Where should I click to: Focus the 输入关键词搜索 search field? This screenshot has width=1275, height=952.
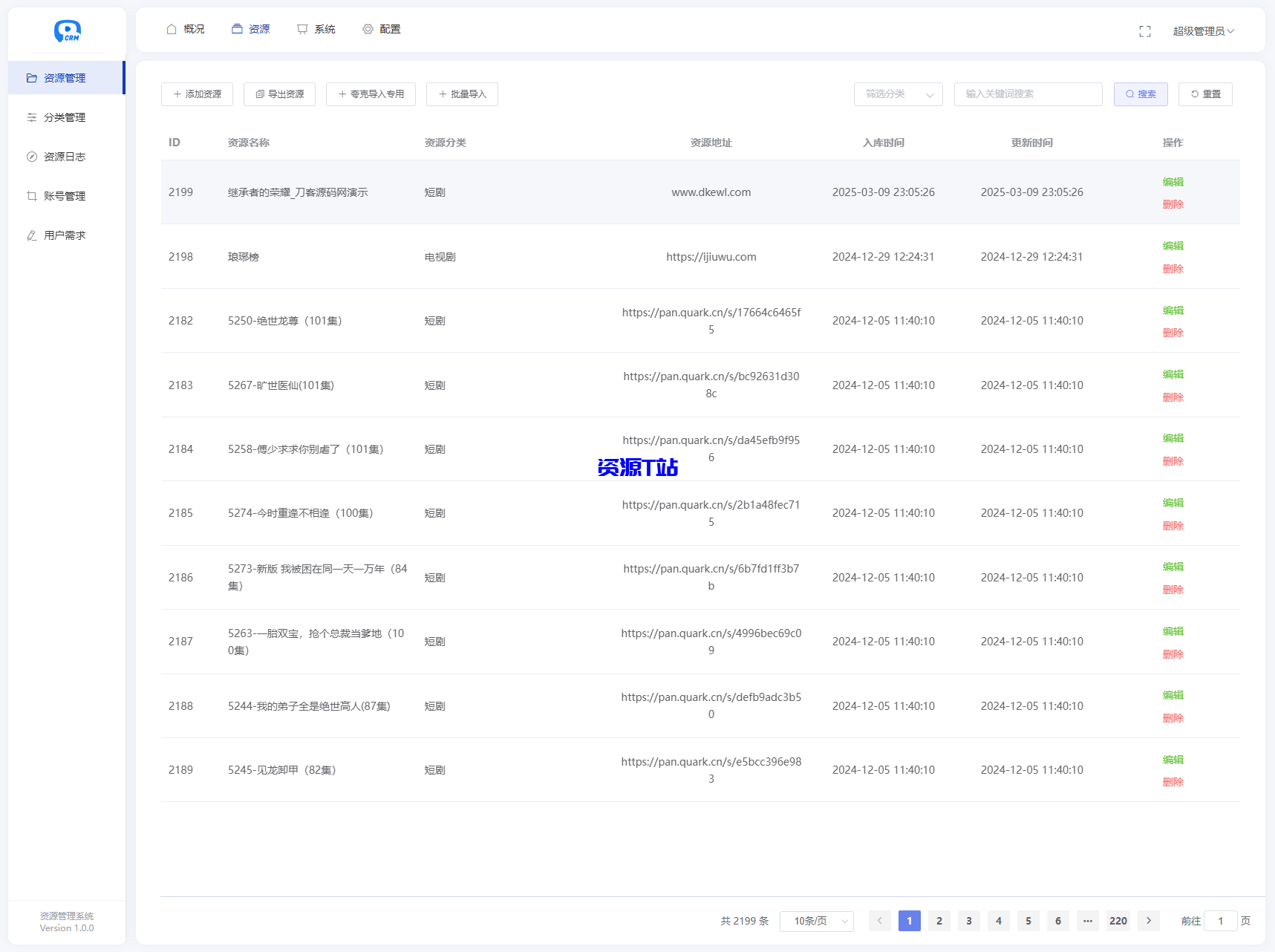(1028, 94)
